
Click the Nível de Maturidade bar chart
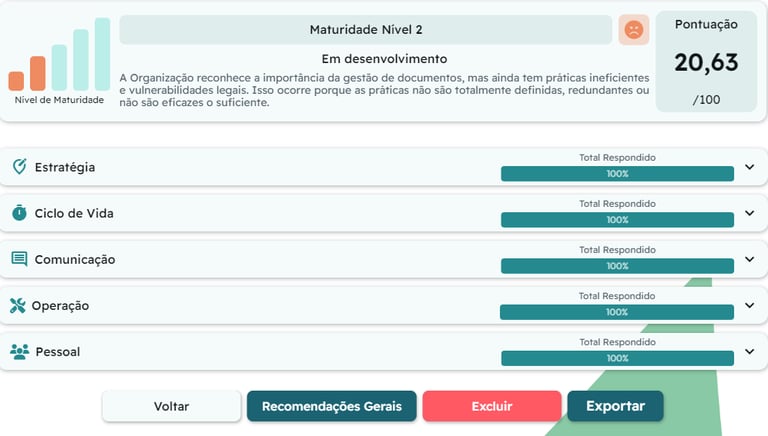coord(59,54)
